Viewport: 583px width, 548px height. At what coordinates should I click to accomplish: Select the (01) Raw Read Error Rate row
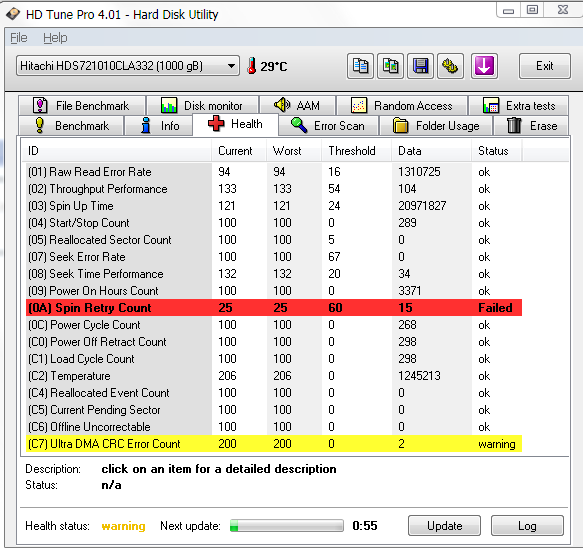274,172
